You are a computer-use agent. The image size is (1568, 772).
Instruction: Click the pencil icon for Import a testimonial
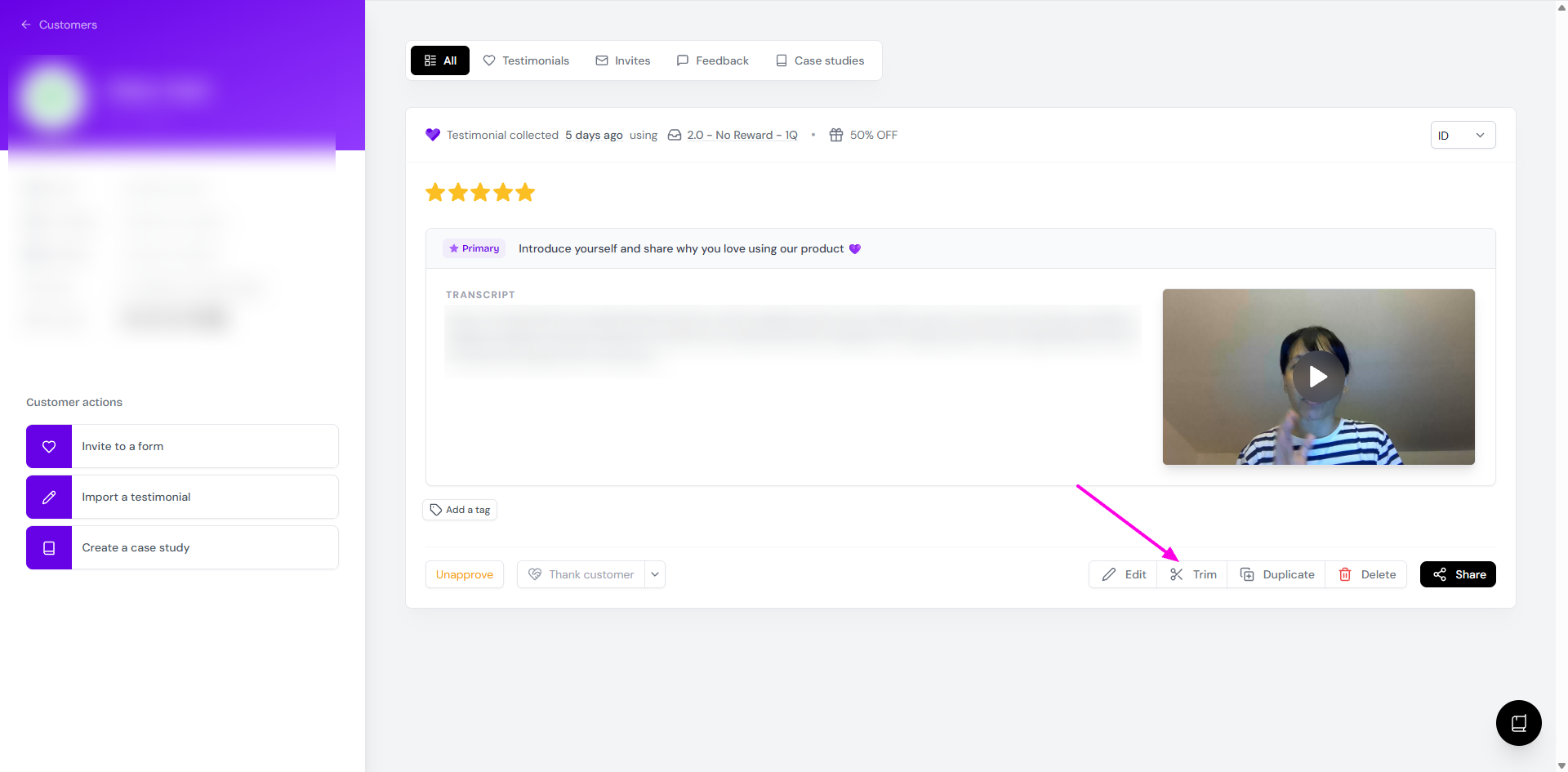(x=49, y=498)
